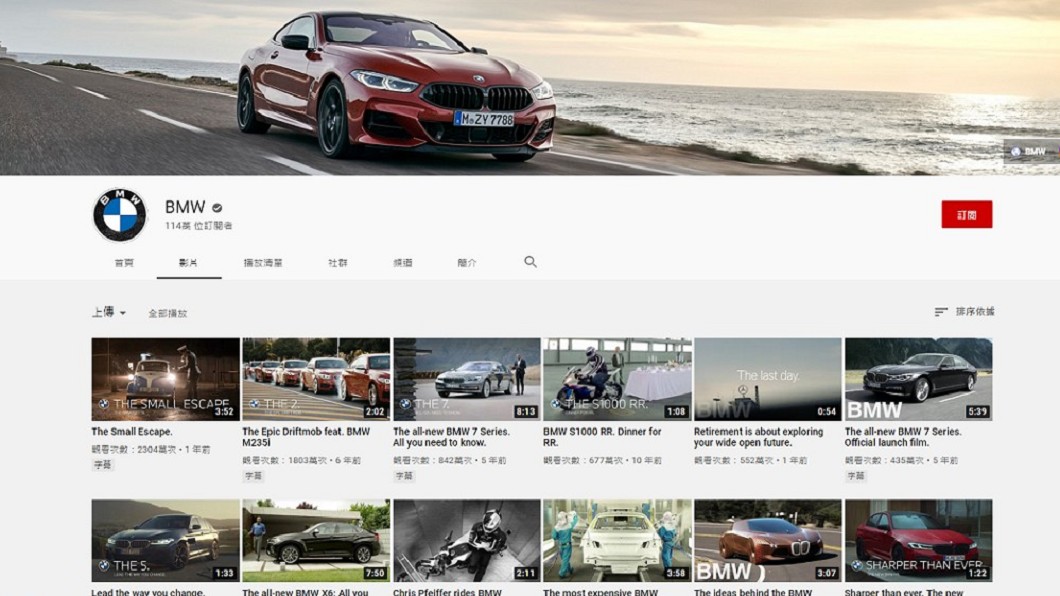Open the Community tab
This screenshot has width=1060, height=596.
[338, 263]
